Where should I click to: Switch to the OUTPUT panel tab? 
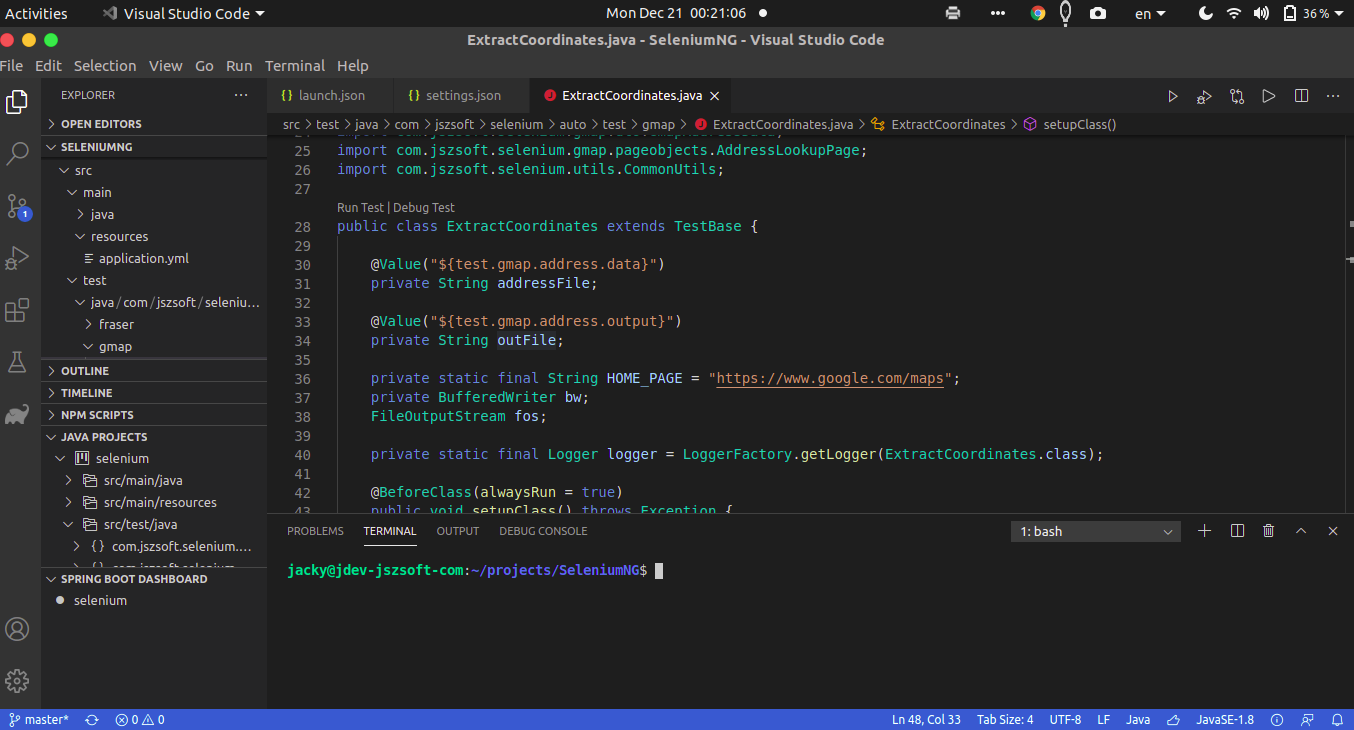(458, 531)
